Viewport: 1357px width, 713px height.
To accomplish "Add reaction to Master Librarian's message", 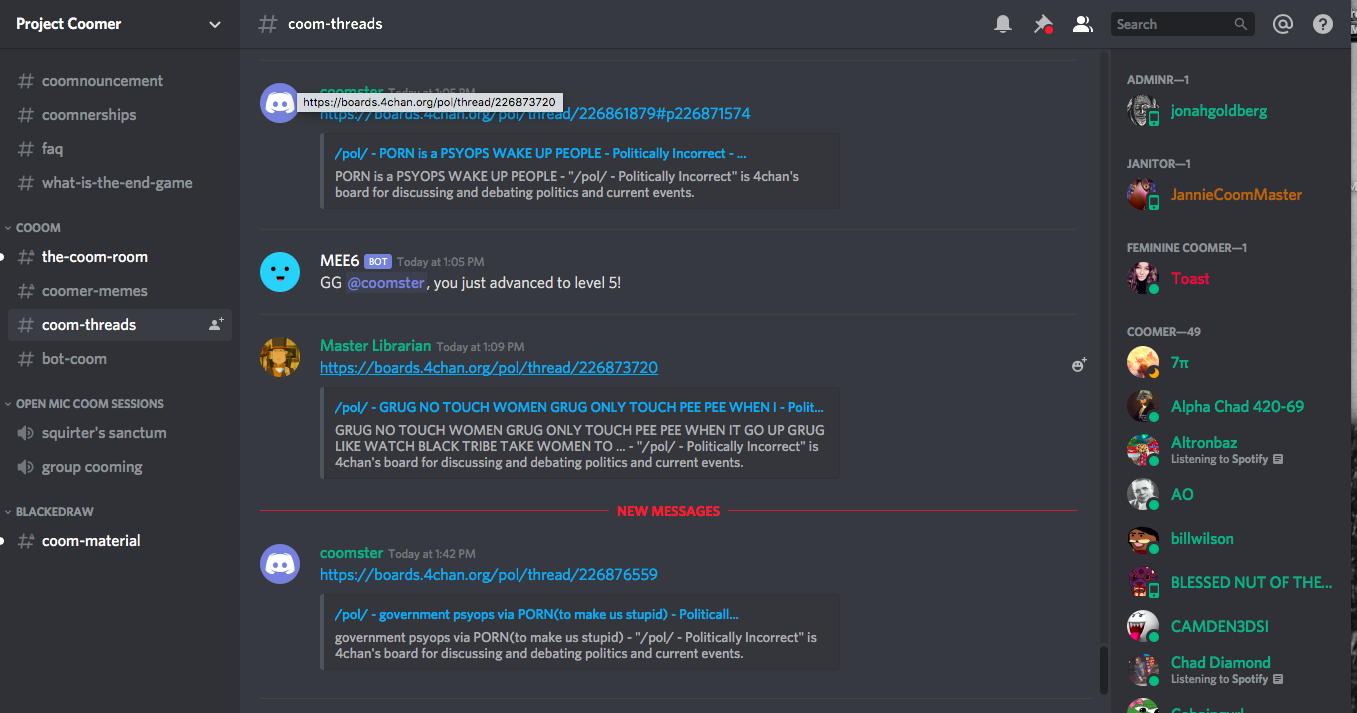I will pyautogui.click(x=1078, y=366).
